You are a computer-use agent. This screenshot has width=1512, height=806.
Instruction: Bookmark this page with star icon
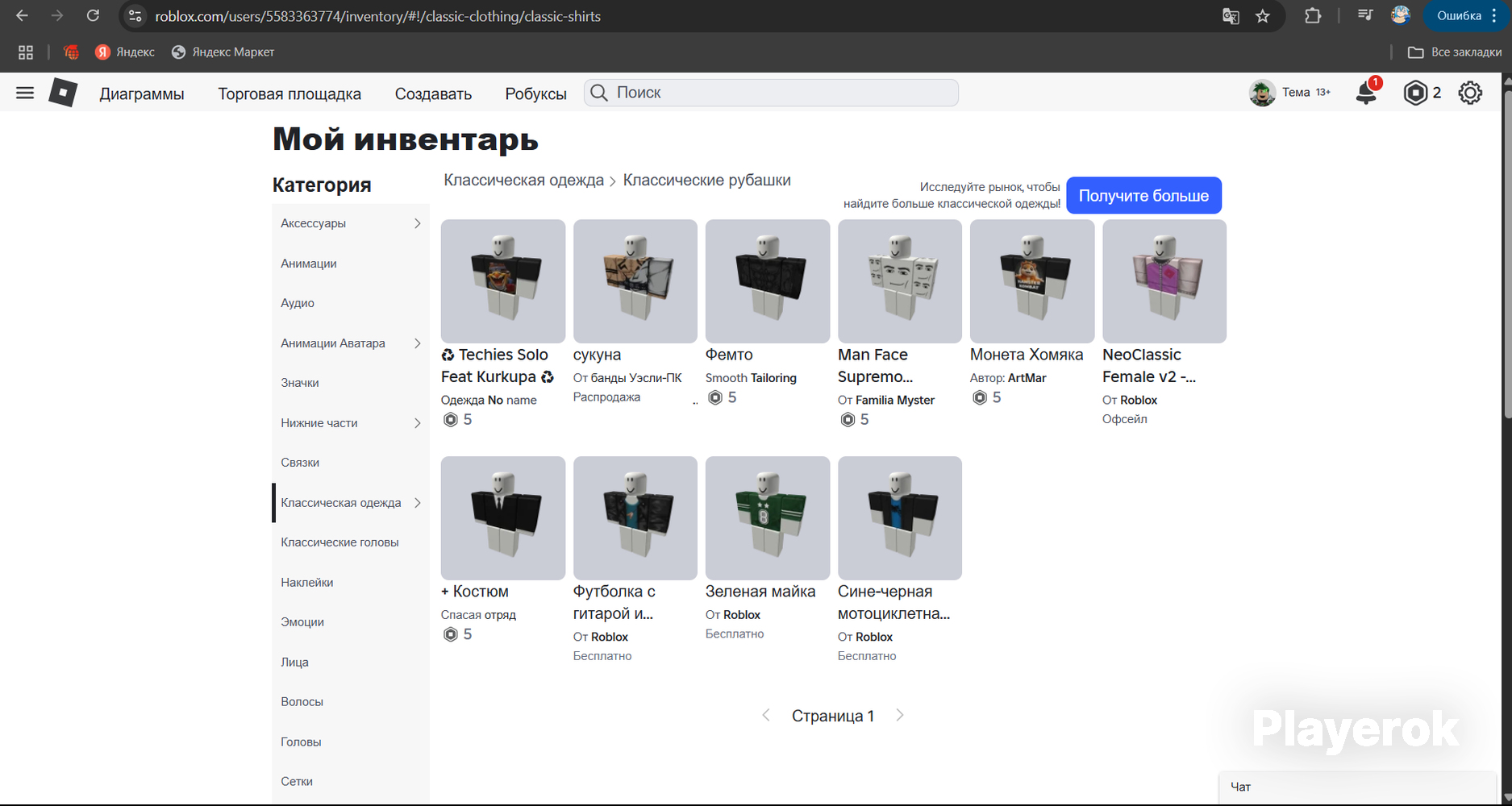pyautogui.click(x=1263, y=16)
